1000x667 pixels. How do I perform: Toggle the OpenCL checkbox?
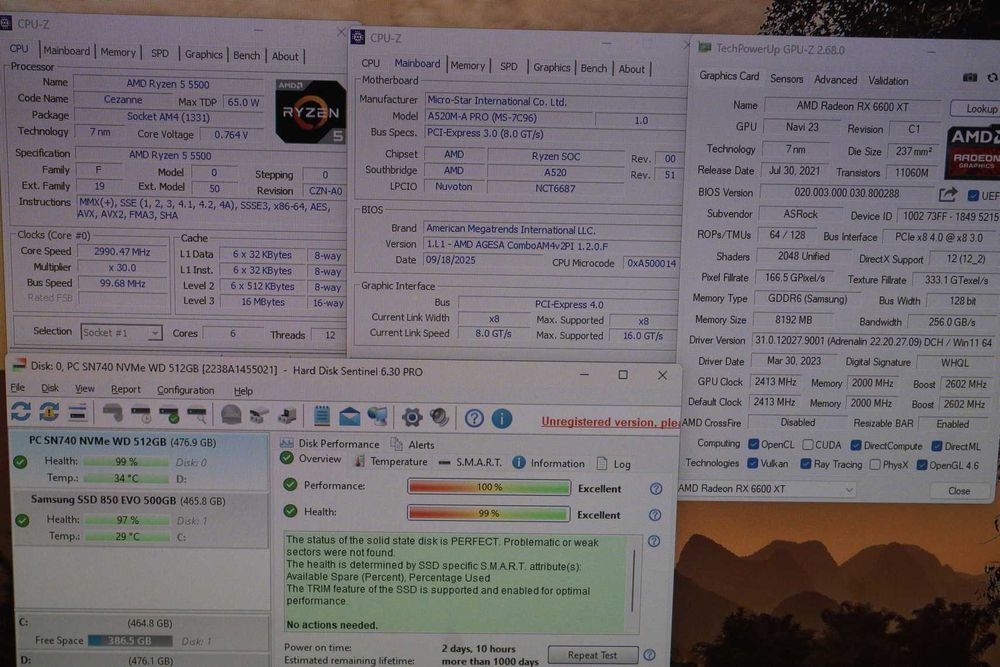753,444
